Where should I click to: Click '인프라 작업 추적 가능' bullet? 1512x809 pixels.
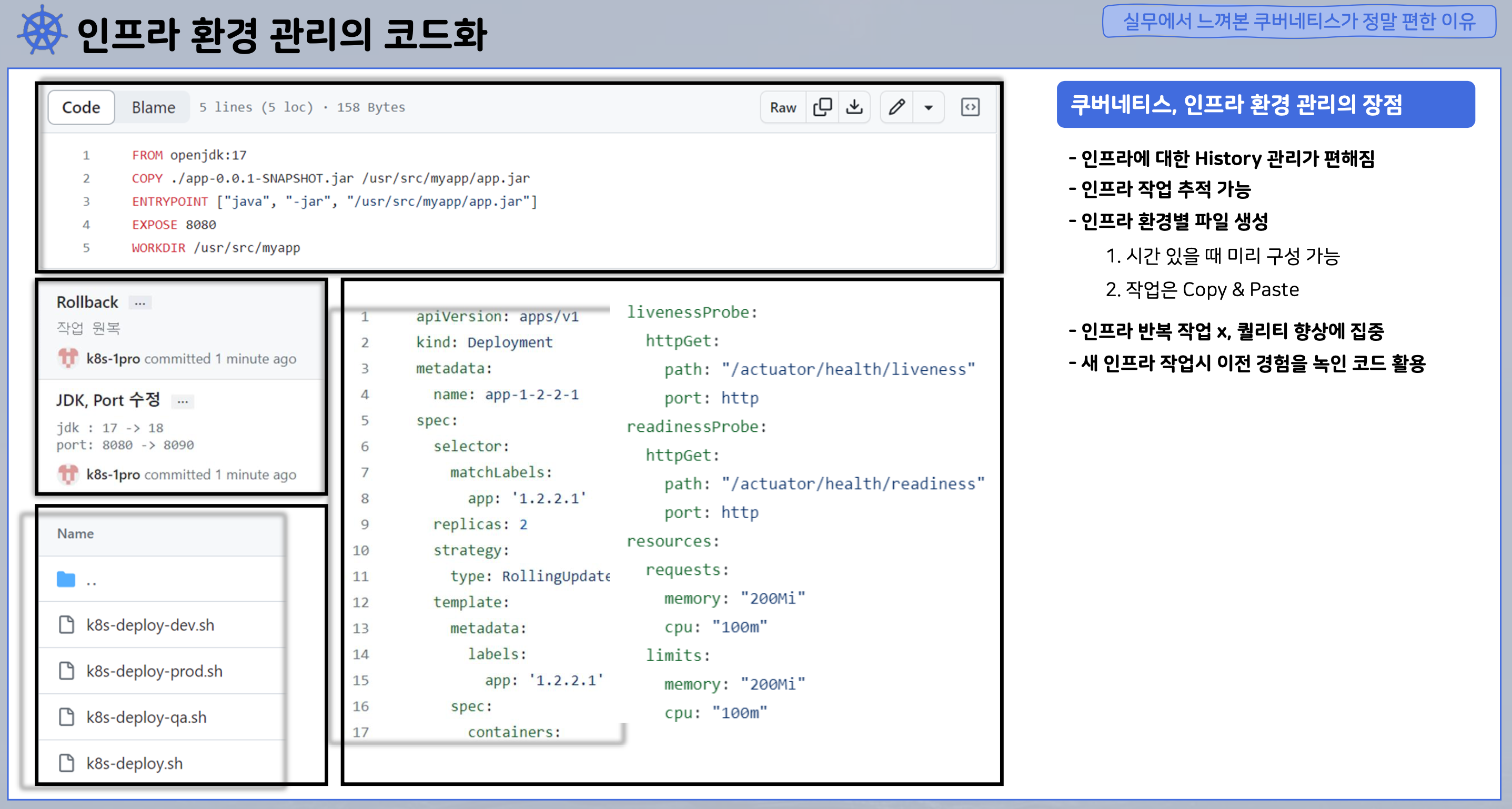[1160, 189]
